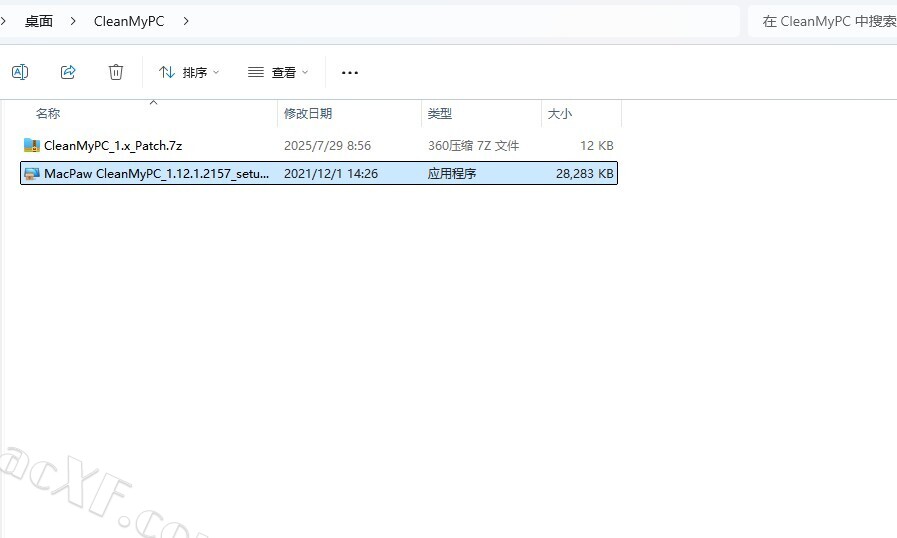The image size is (897, 538).
Task: Click date 2021/12/1 14:26 cell
Action: click(x=331, y=173)
